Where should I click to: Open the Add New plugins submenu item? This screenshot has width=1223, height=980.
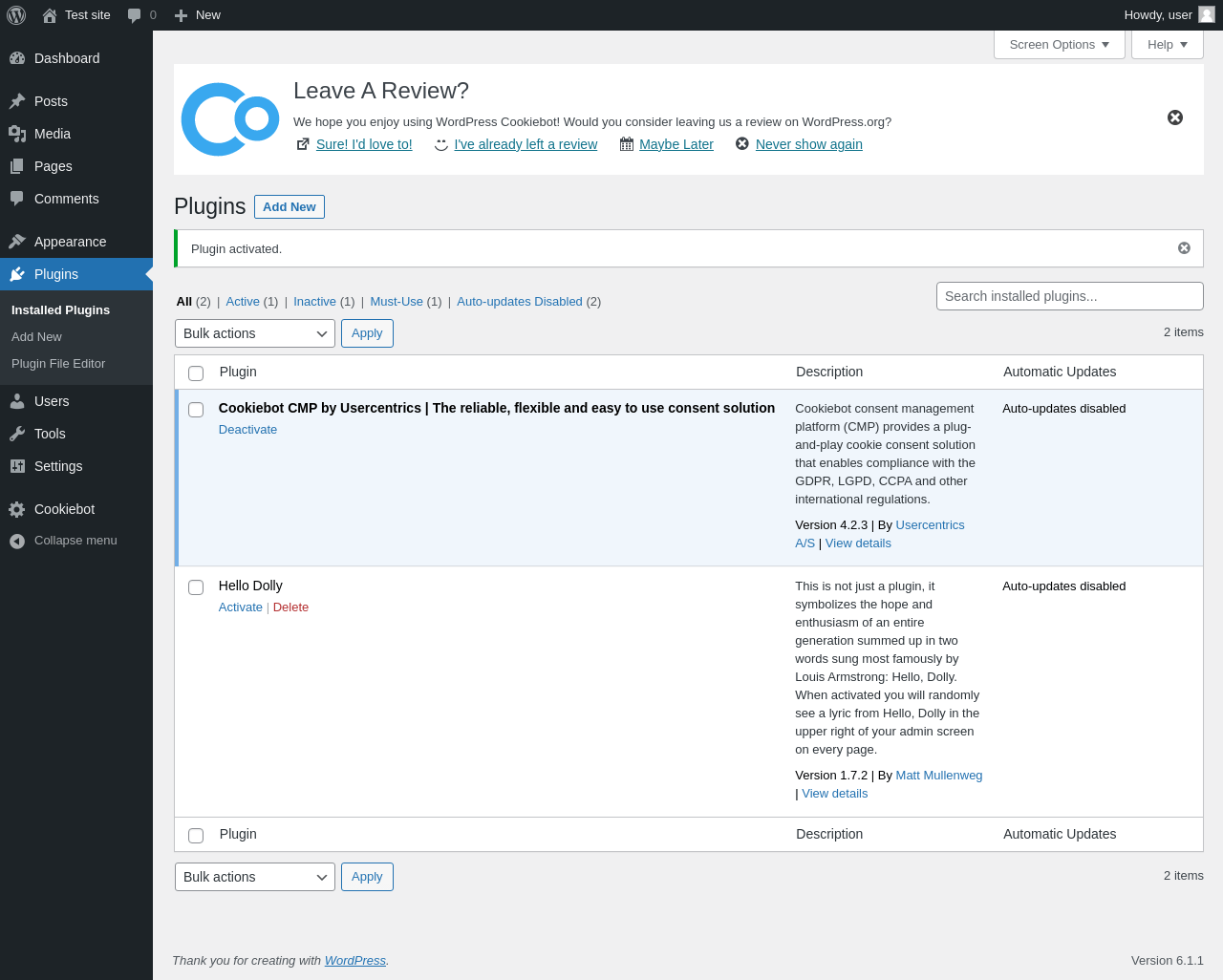(36, 337)
